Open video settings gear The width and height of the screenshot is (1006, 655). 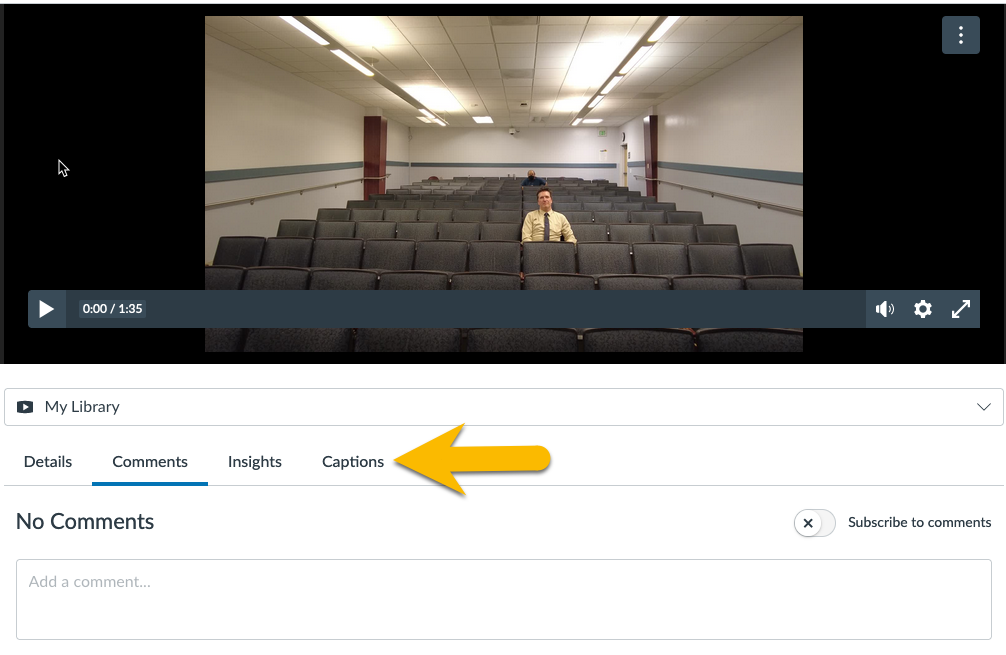coord(923,309)
